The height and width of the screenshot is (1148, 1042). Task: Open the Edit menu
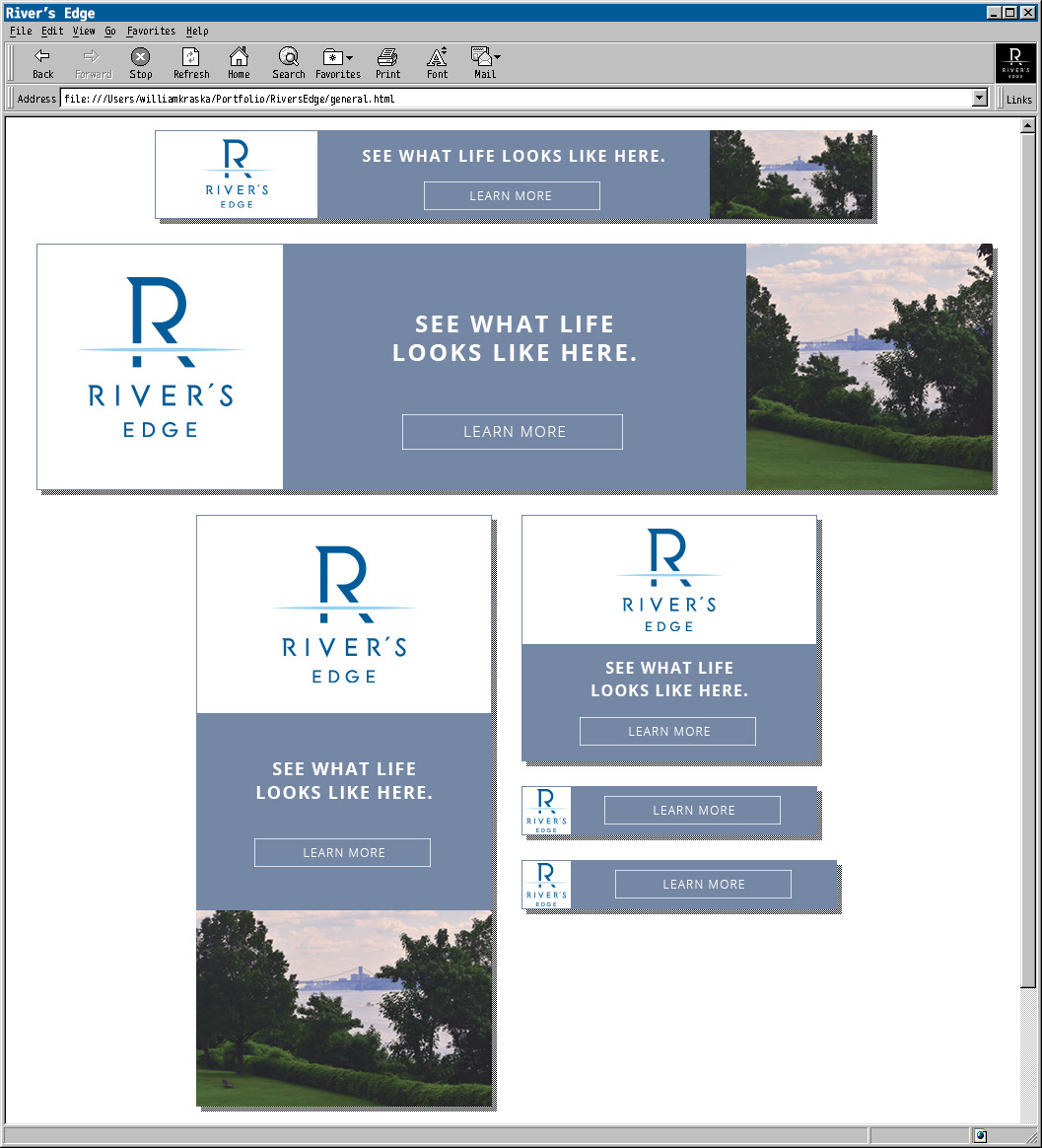[x=52, y=31]
